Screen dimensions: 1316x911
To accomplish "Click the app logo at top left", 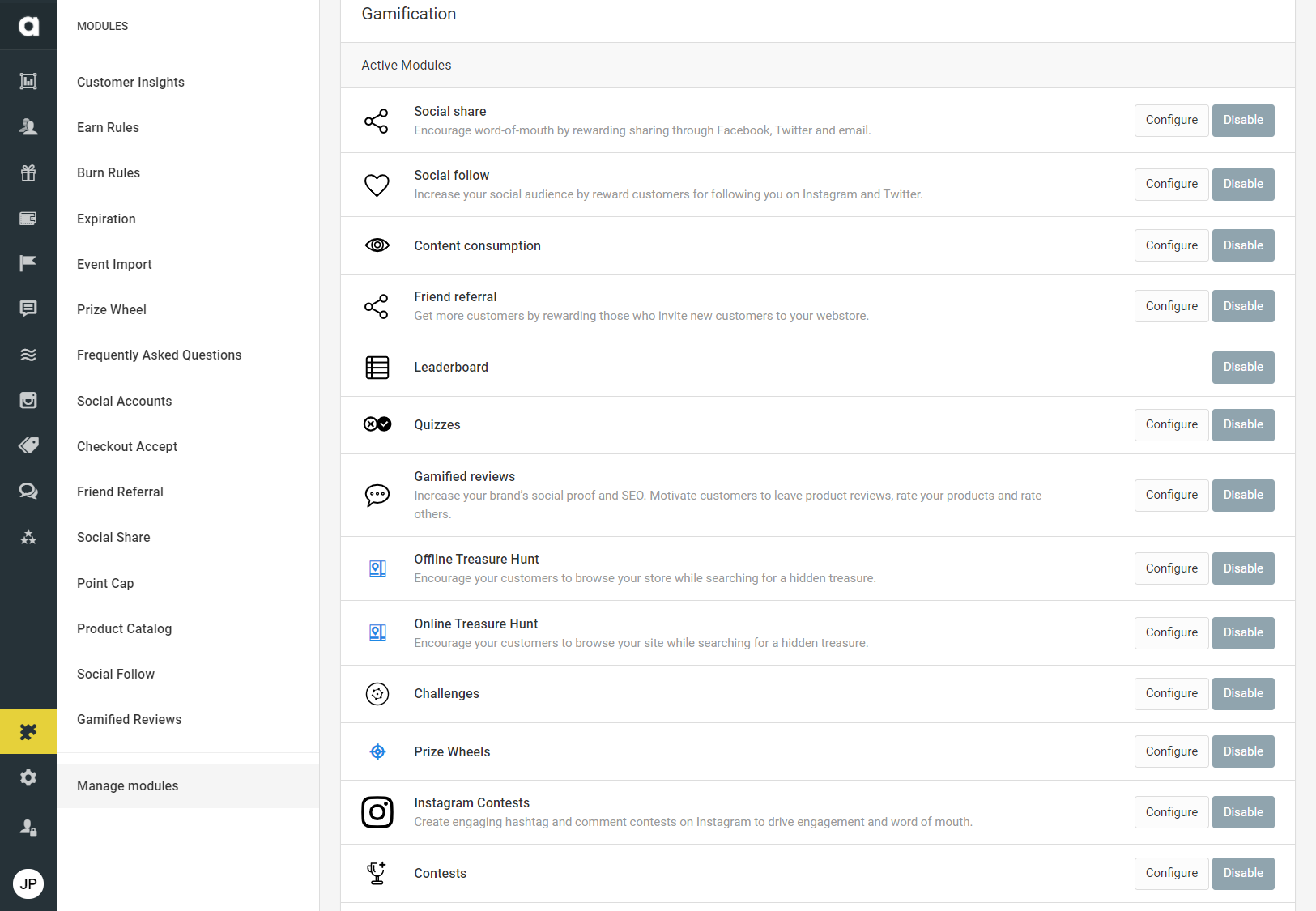I will pos(28,26).
